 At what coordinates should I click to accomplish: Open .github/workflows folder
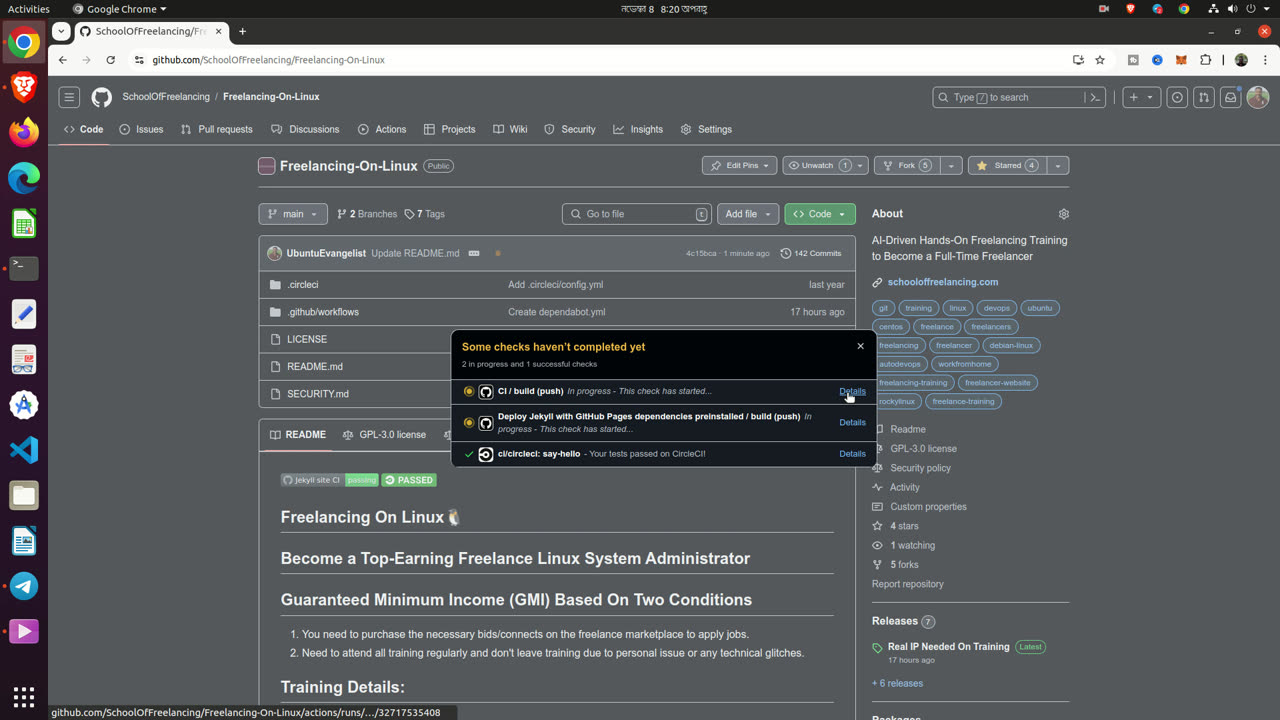(323, 312)
